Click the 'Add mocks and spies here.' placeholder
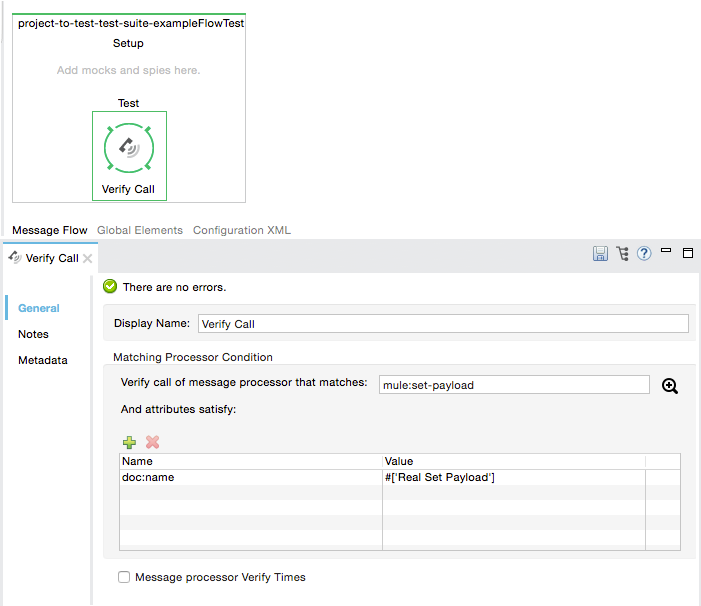This screenshot has height=606, width=701. pos(128,70)
